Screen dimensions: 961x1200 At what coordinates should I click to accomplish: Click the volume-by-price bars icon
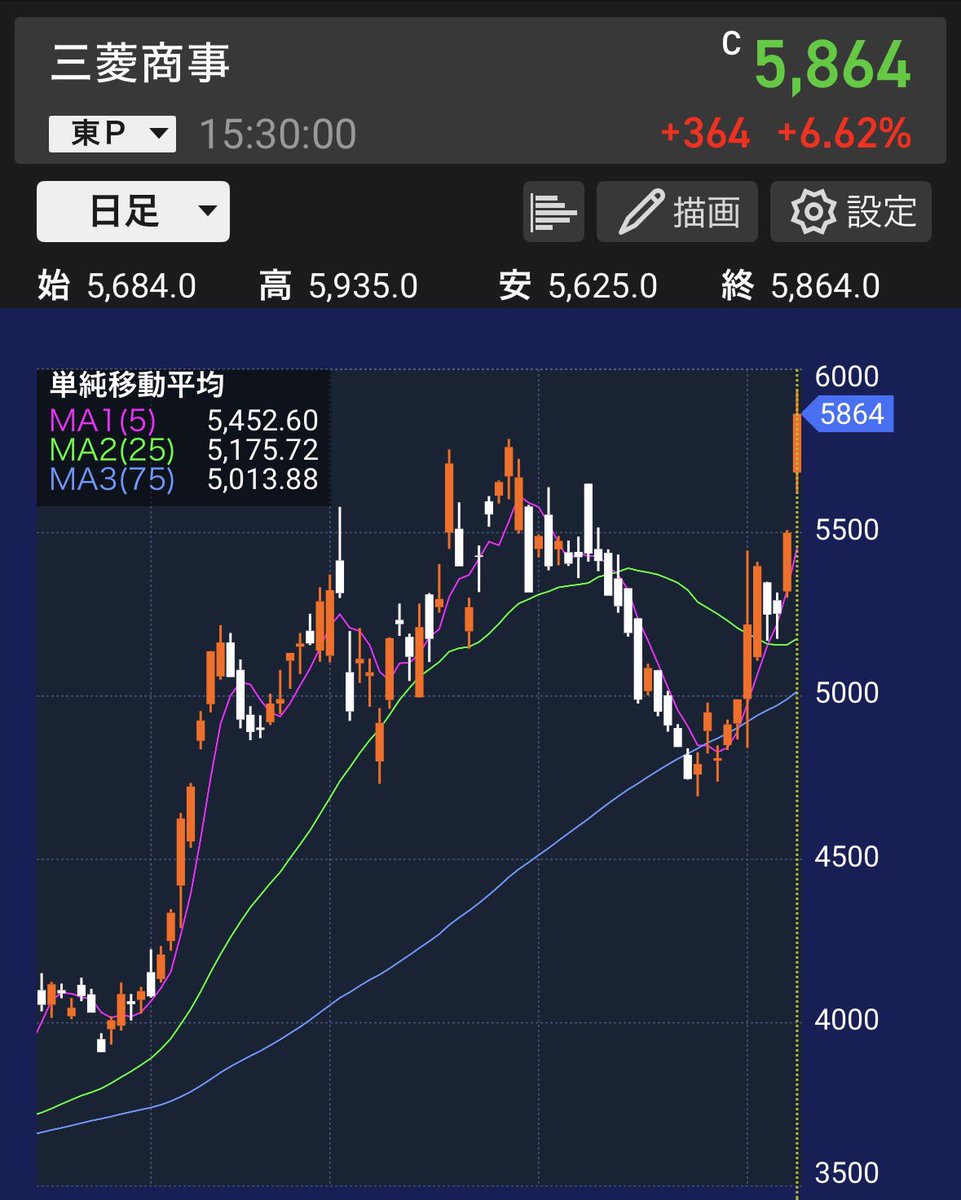[554, 211]
